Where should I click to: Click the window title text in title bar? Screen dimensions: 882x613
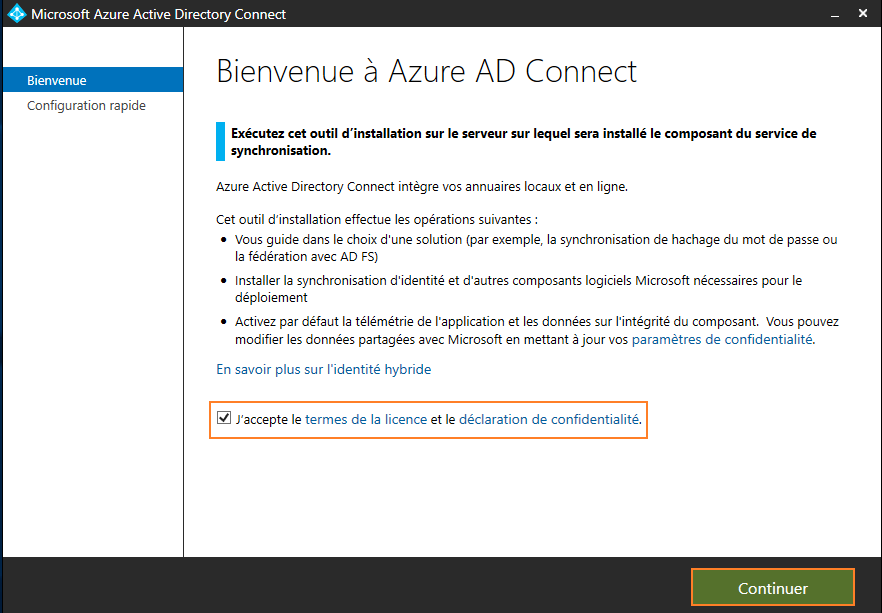(158, 14)
